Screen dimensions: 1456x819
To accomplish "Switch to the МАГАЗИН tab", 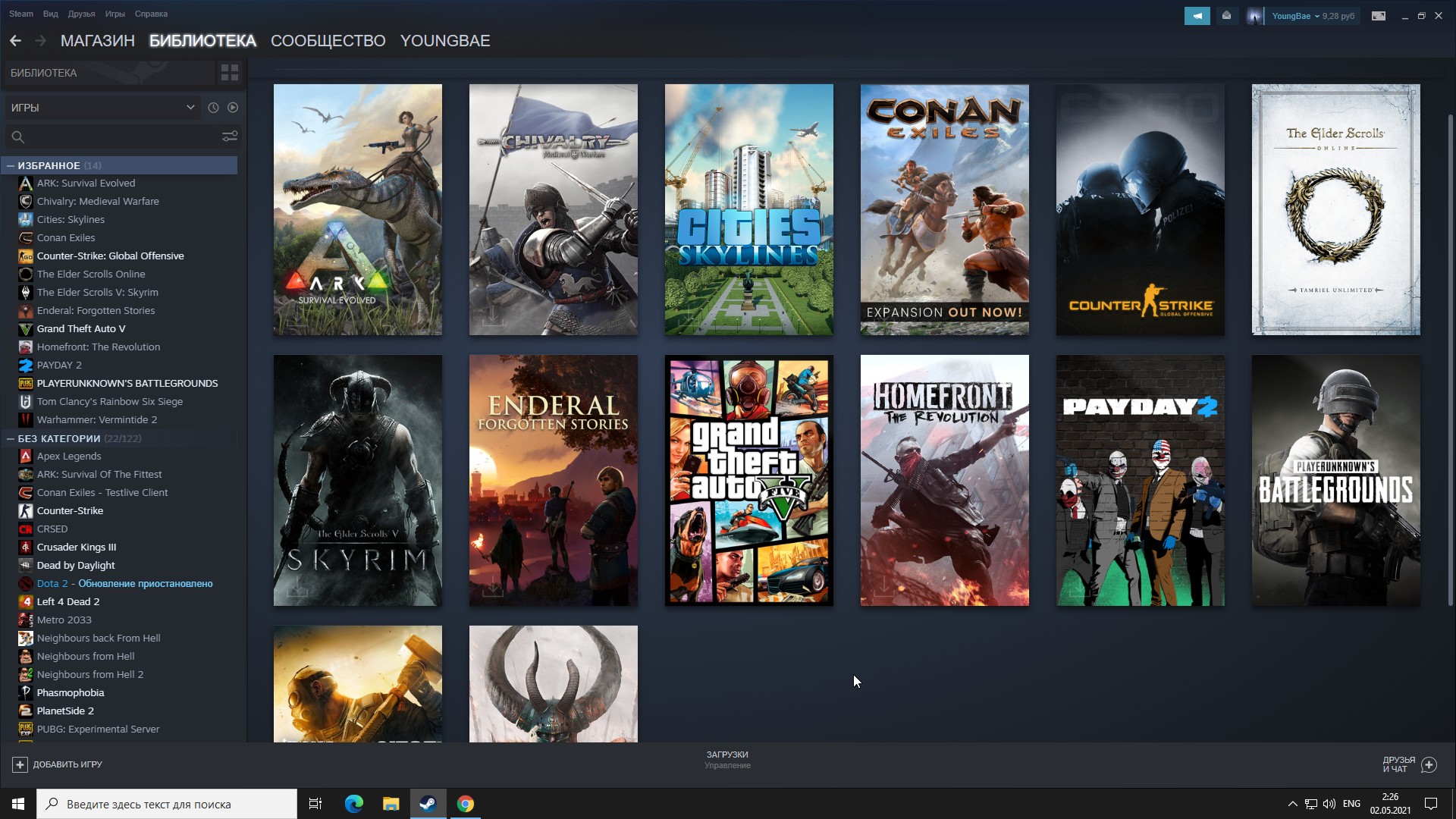I will click(98, 41).
